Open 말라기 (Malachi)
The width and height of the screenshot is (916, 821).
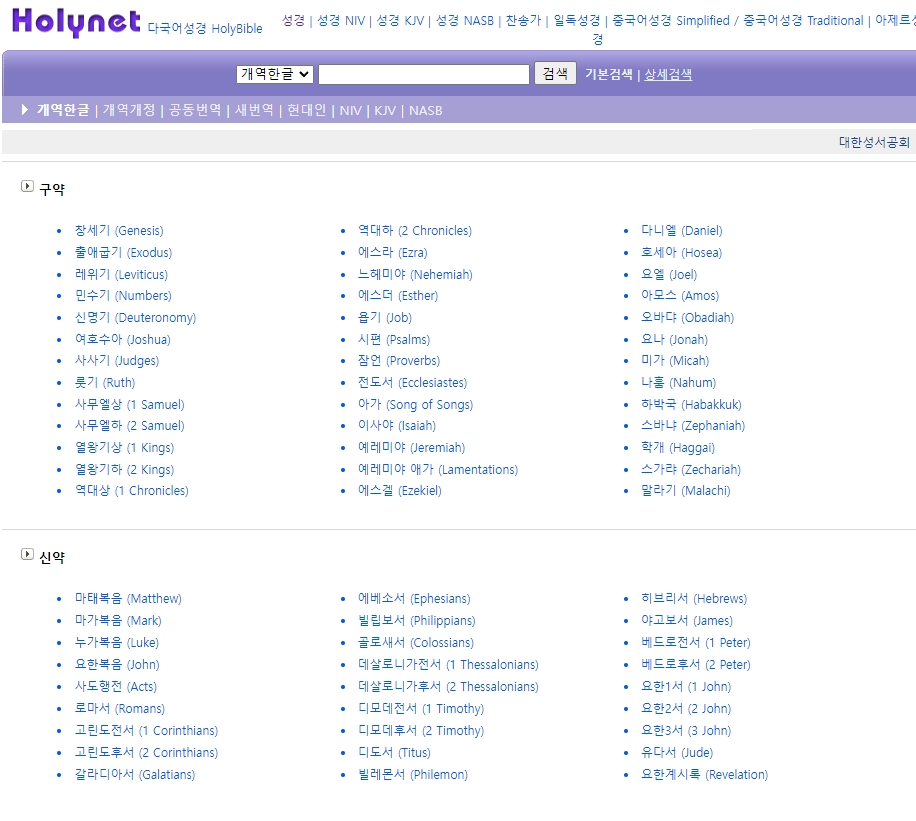(x=686, y=491)
